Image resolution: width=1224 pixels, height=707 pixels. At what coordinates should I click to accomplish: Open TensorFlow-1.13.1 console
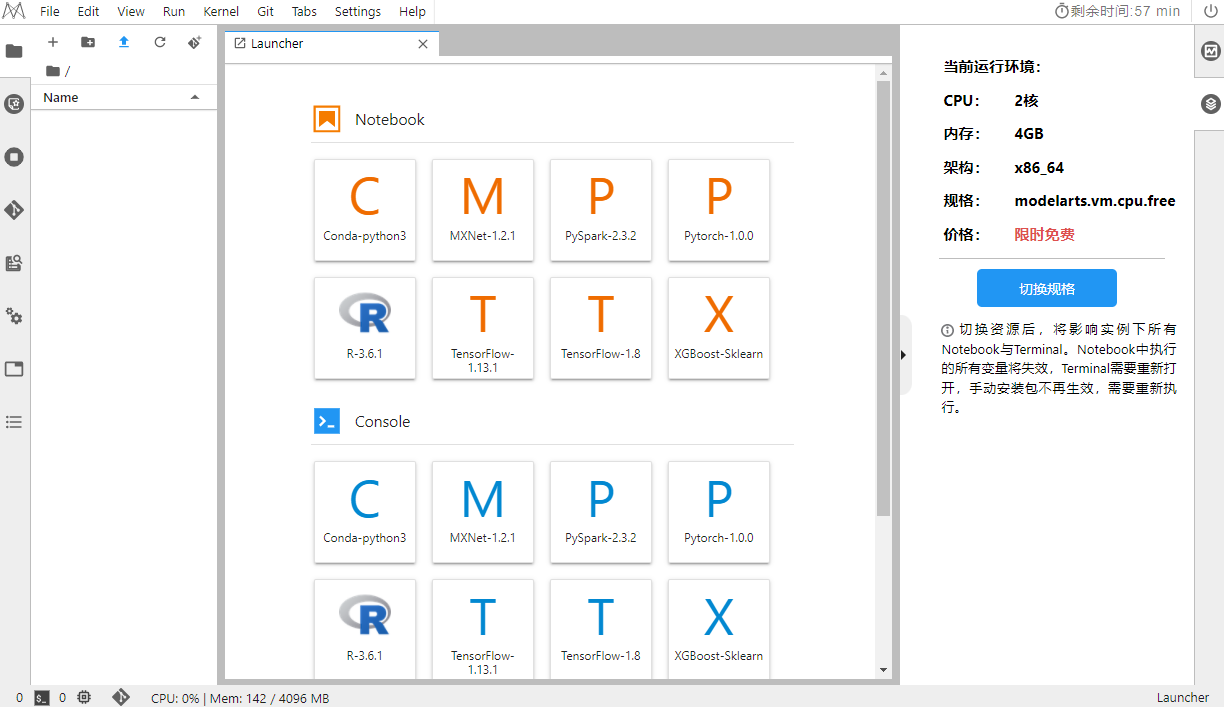483,629
